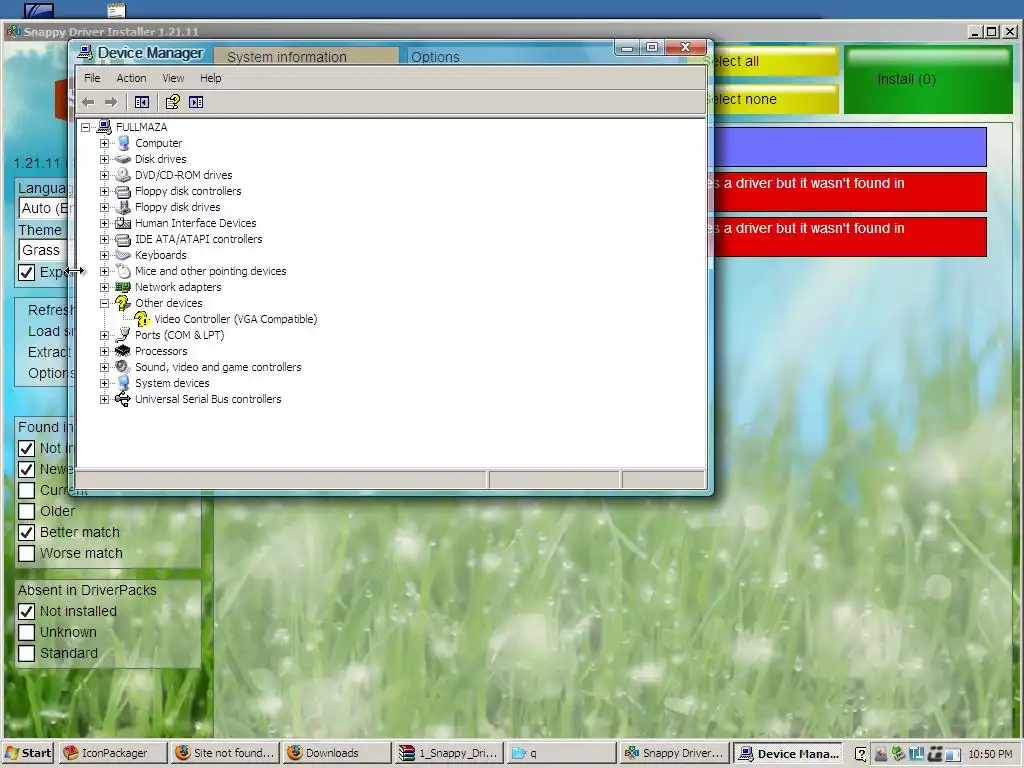Expand the System devices node
The image size is (1024, 768).
pyautogui.click(x=104, y=383)
